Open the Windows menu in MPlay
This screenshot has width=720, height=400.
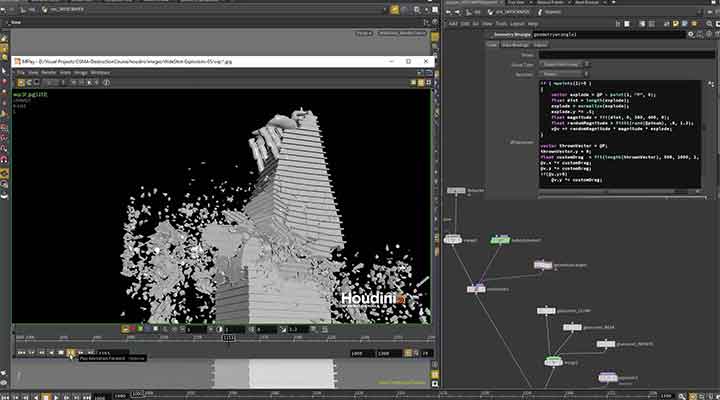point(100,73)
